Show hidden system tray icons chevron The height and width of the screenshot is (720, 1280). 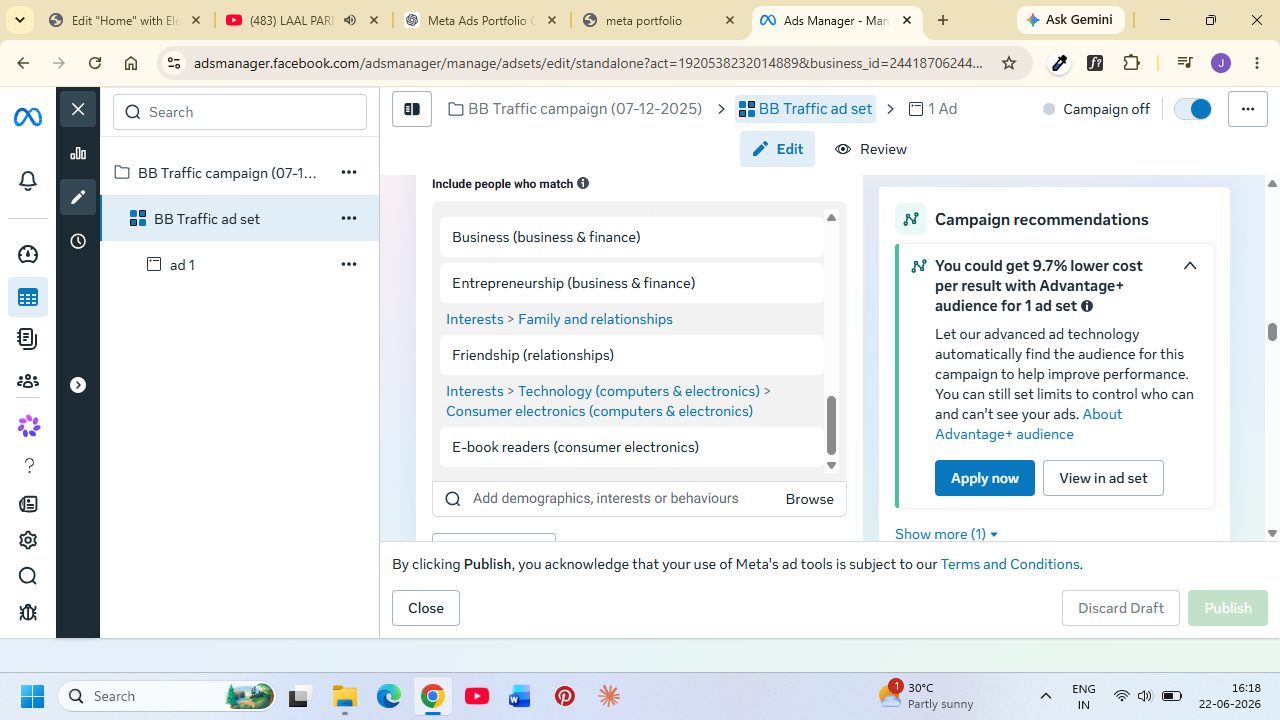tap(1046, 696)
